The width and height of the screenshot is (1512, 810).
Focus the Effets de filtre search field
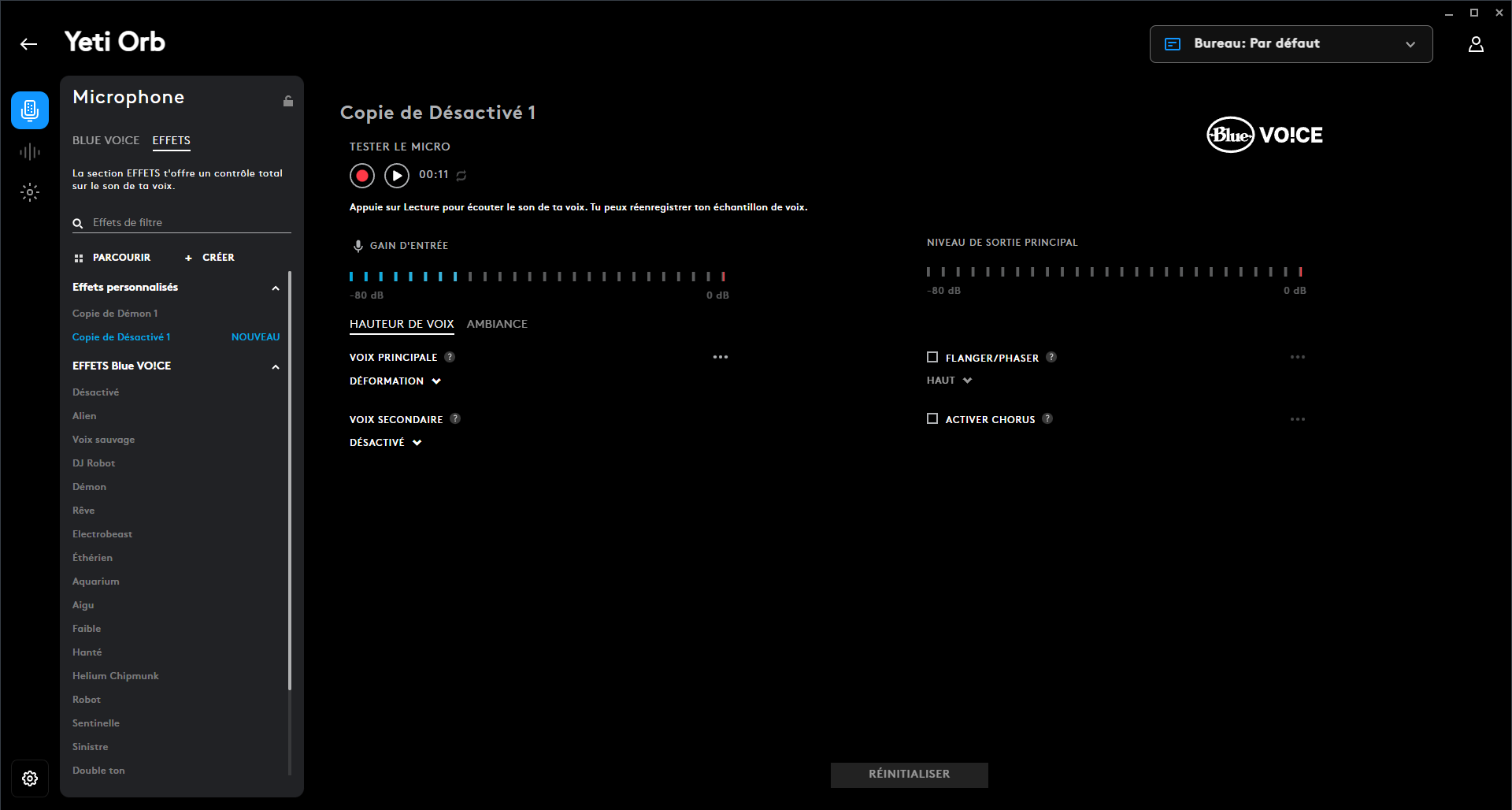click(182, 223)
